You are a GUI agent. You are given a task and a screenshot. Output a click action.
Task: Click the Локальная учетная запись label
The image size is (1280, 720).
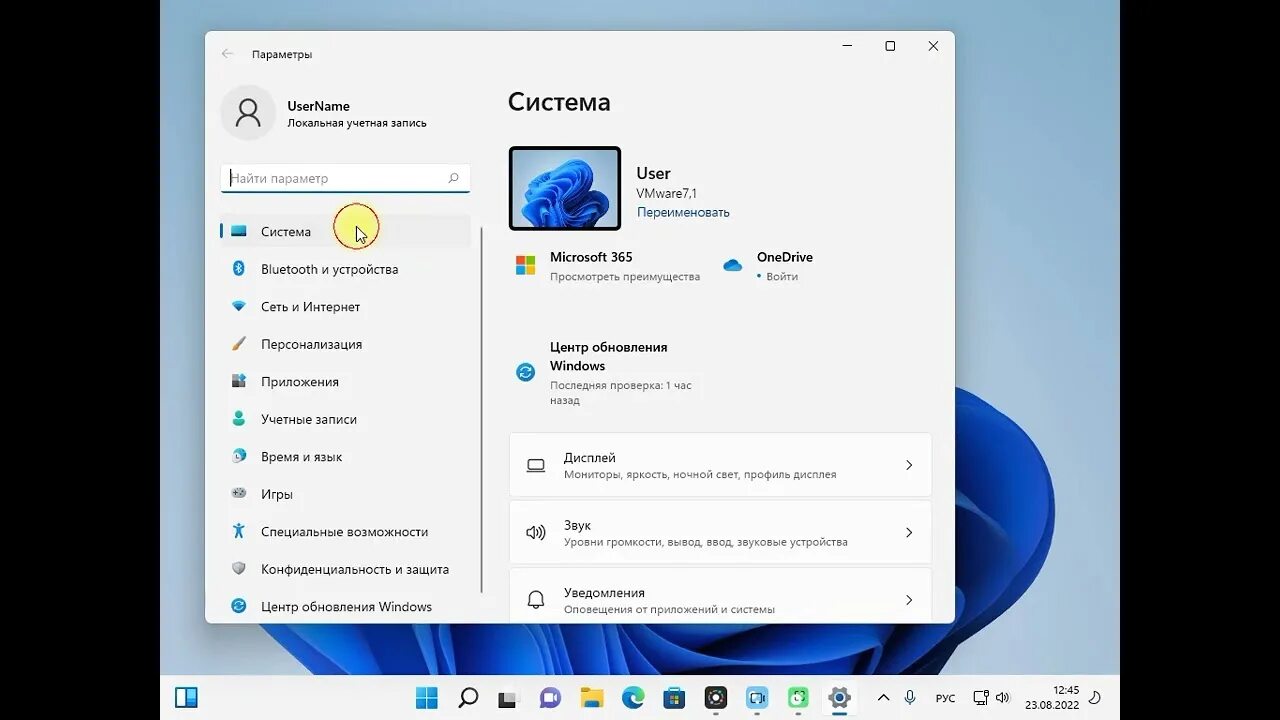tap(357, 123)
